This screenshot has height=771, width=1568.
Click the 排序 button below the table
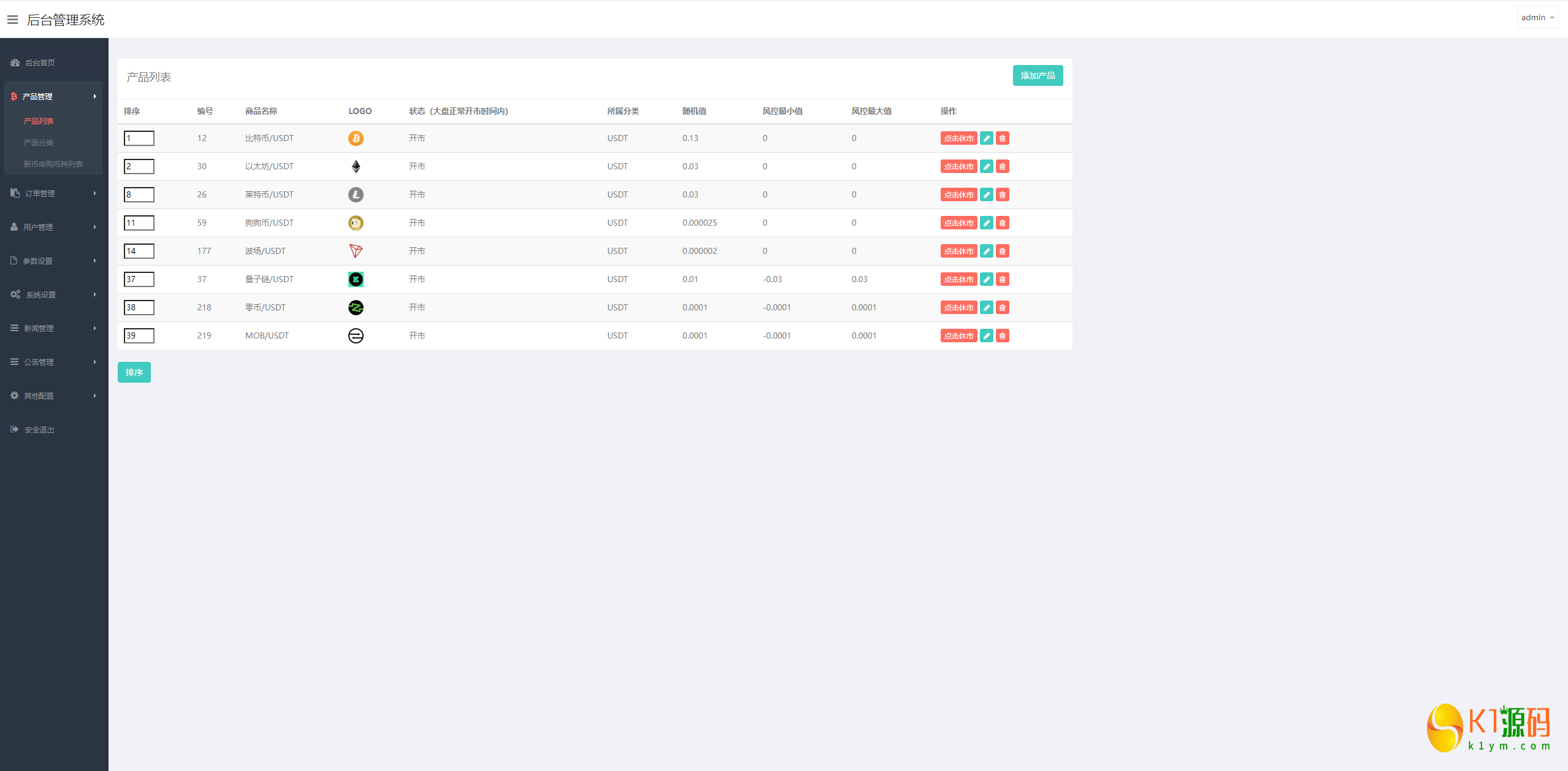(x=134, y=372)
